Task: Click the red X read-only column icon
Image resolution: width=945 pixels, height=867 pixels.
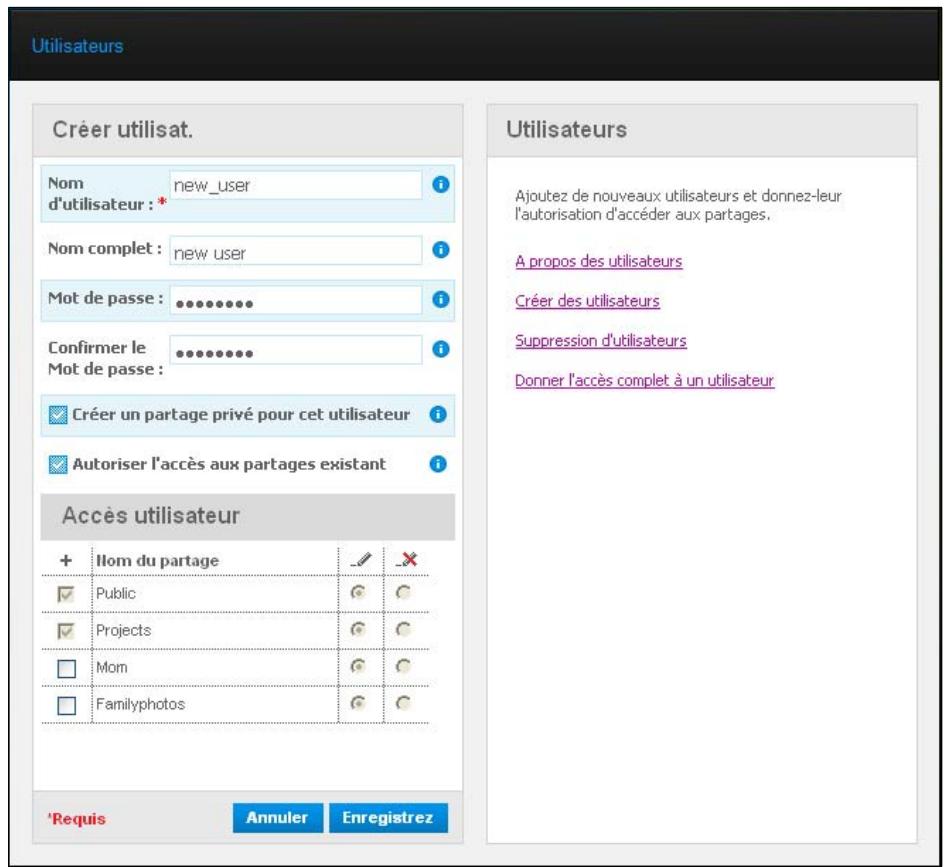Action: pos(406,560)
